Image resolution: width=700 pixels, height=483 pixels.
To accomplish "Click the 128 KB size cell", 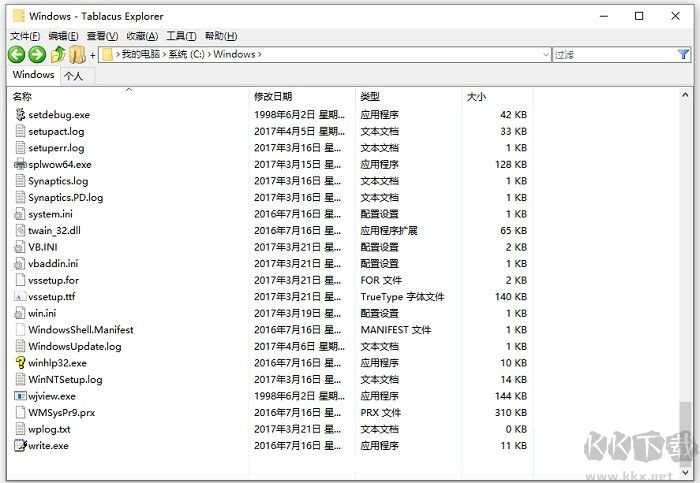I will [x=511, y=164].
